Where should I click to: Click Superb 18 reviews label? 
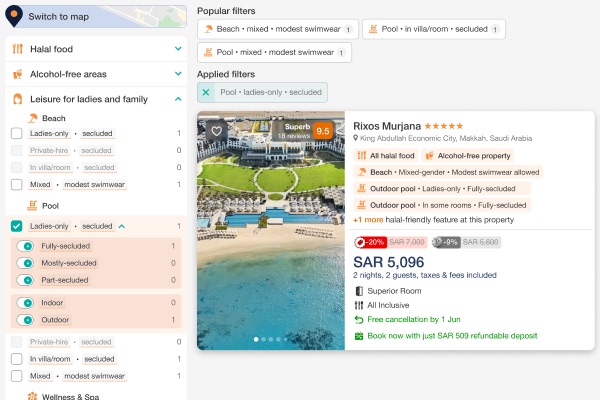click(295, 131)
